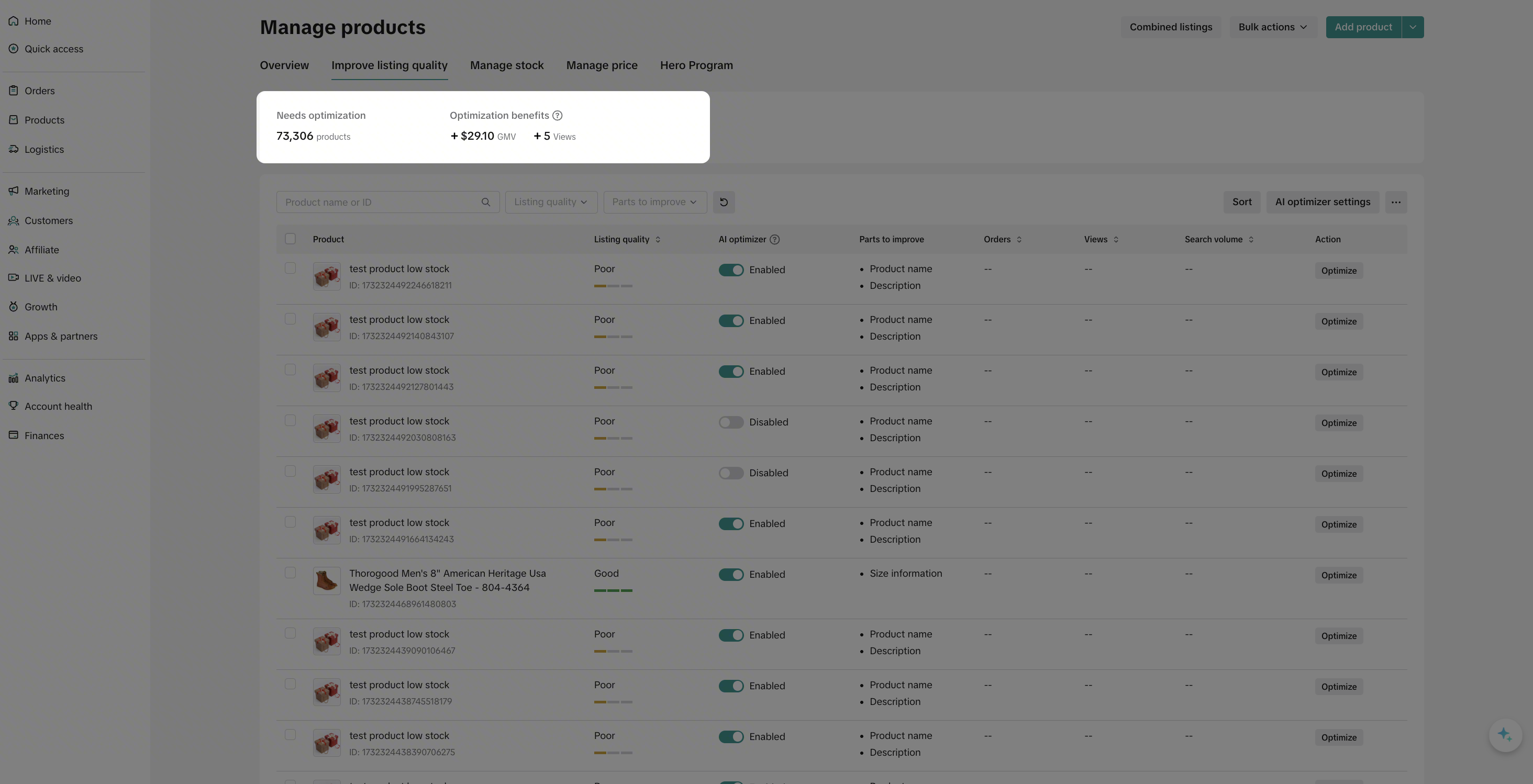Check the select-all products checkbox

(291, 239)
